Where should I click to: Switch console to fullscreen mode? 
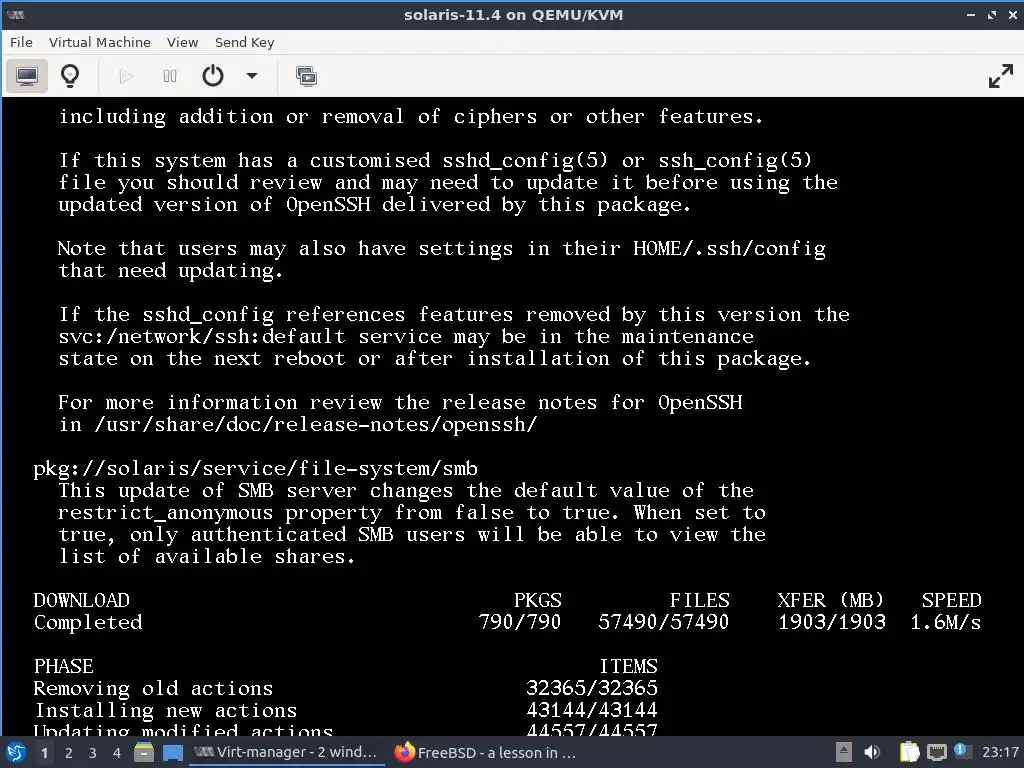coord(1000,76)
